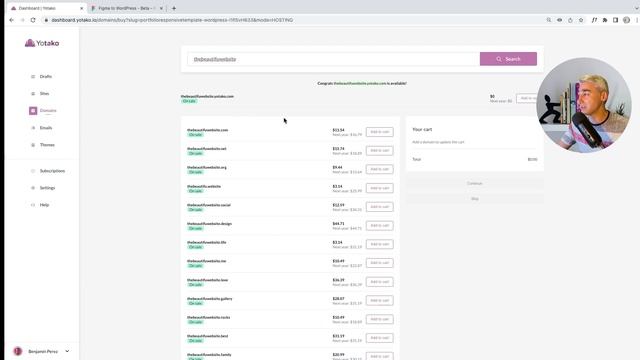Click the browser forward arrow
The image size is (640, 360).
pos(22,20)
